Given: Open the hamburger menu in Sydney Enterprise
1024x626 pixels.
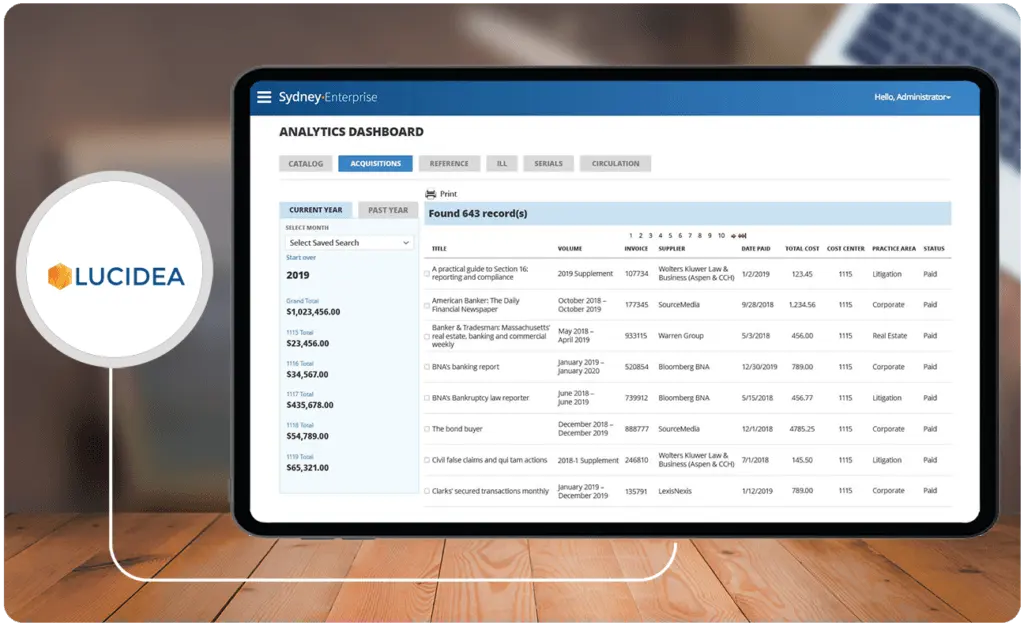Looking at the screenshot, I should pos(264,97).
